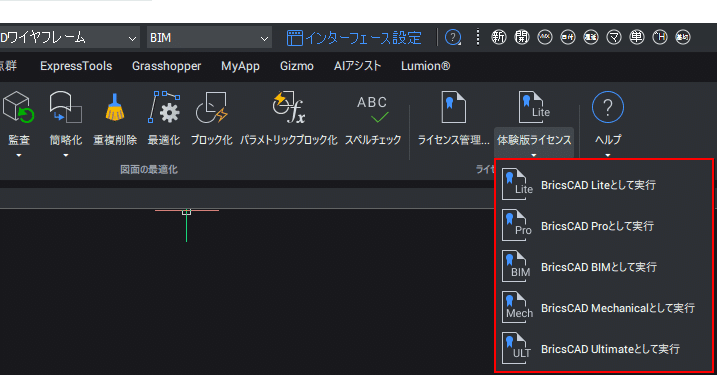Click the round 日付 icon

[x=567, y=37]
